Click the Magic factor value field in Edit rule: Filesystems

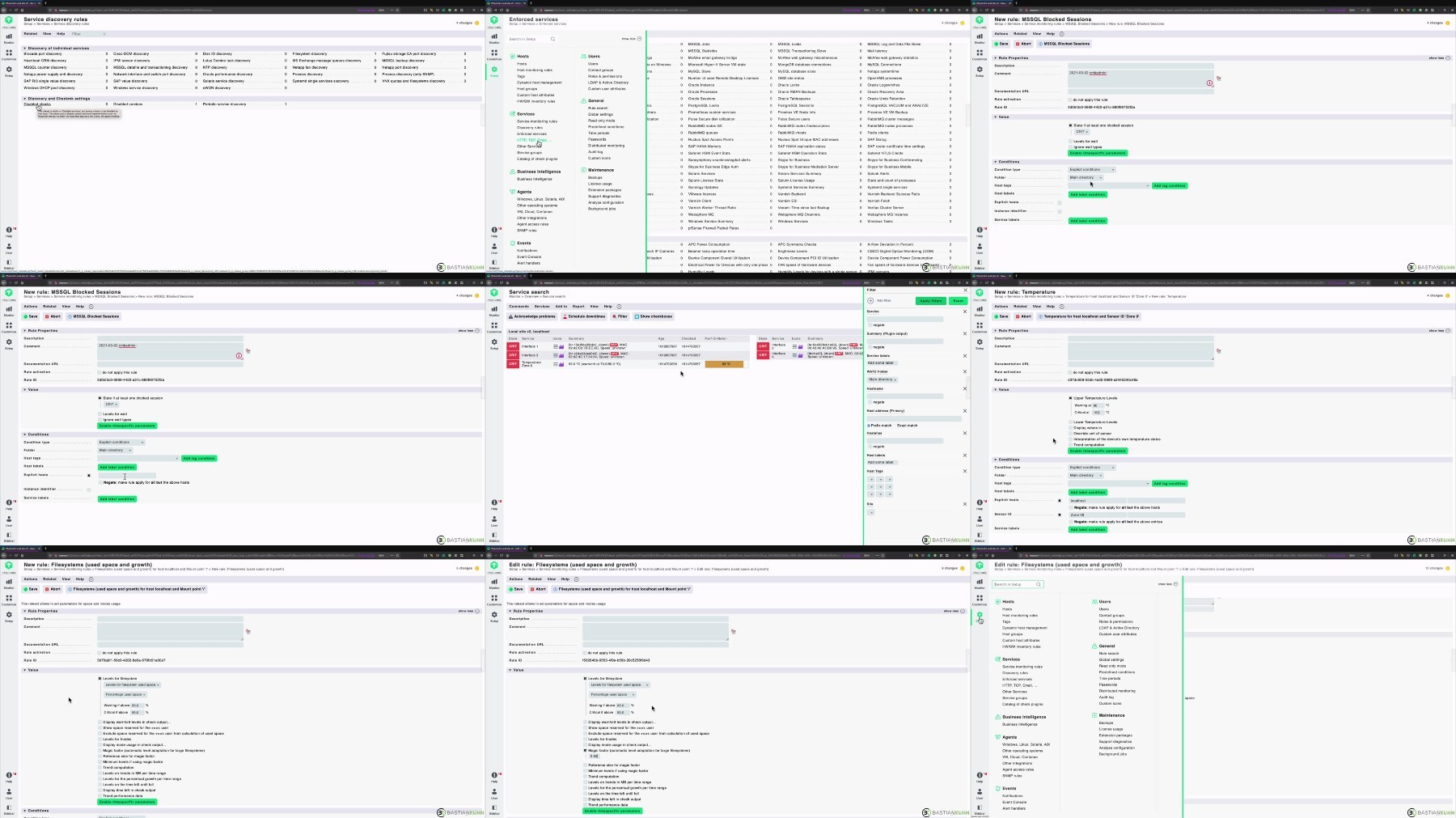(595, 757)
